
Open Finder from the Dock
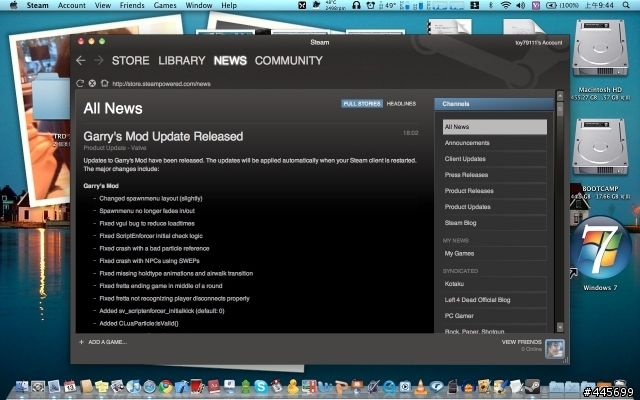[22, 386]
